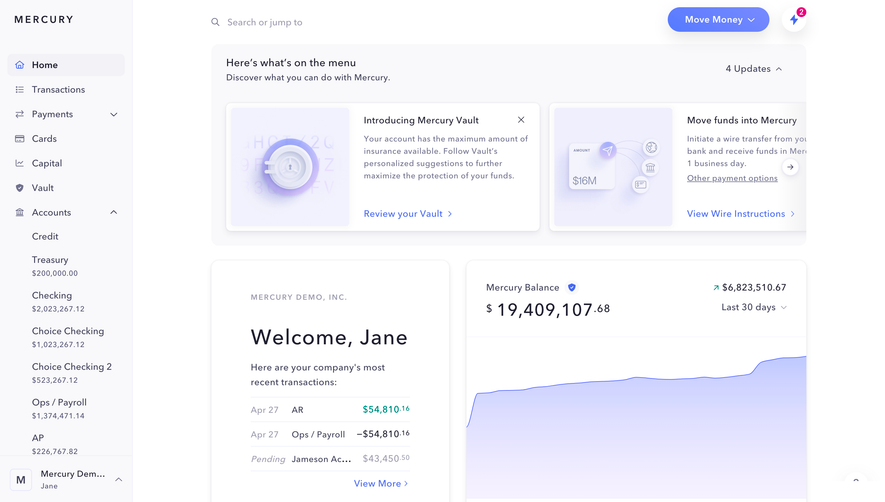Click Other payment options link
This screenshot has width=885, height=502.
pos(732,178)
